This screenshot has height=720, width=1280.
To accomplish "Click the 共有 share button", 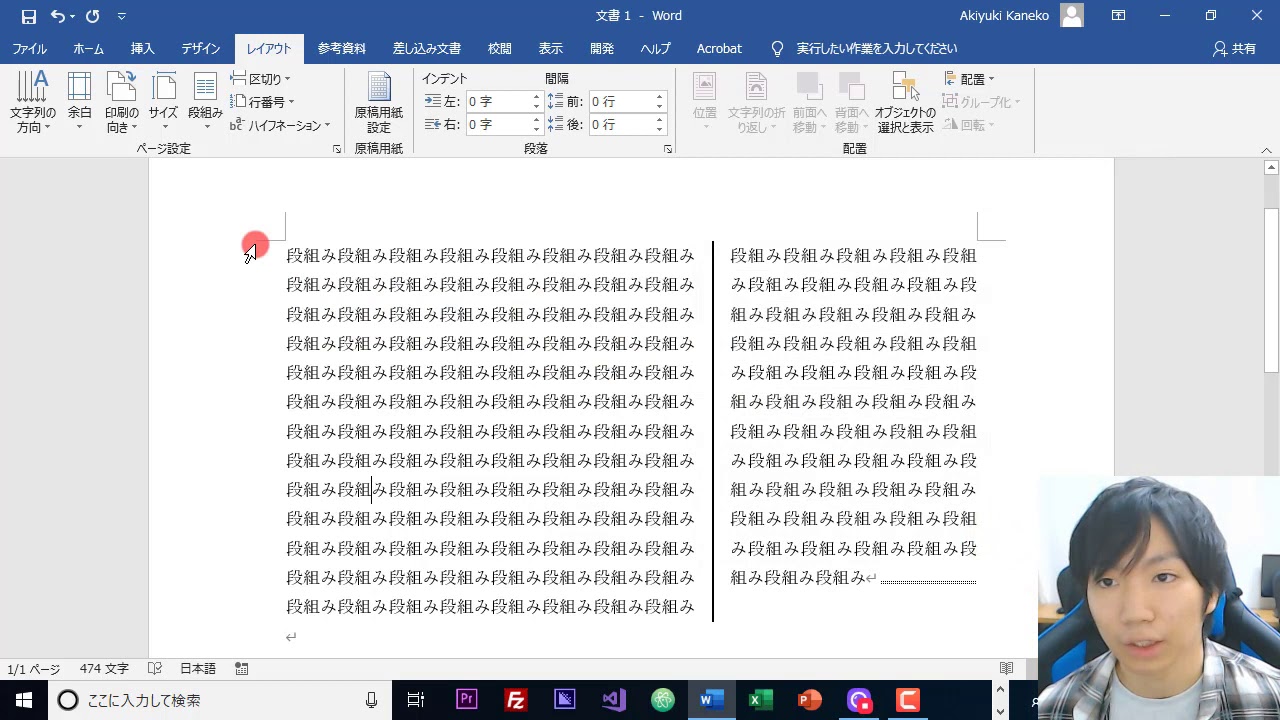I will 1234,48.
